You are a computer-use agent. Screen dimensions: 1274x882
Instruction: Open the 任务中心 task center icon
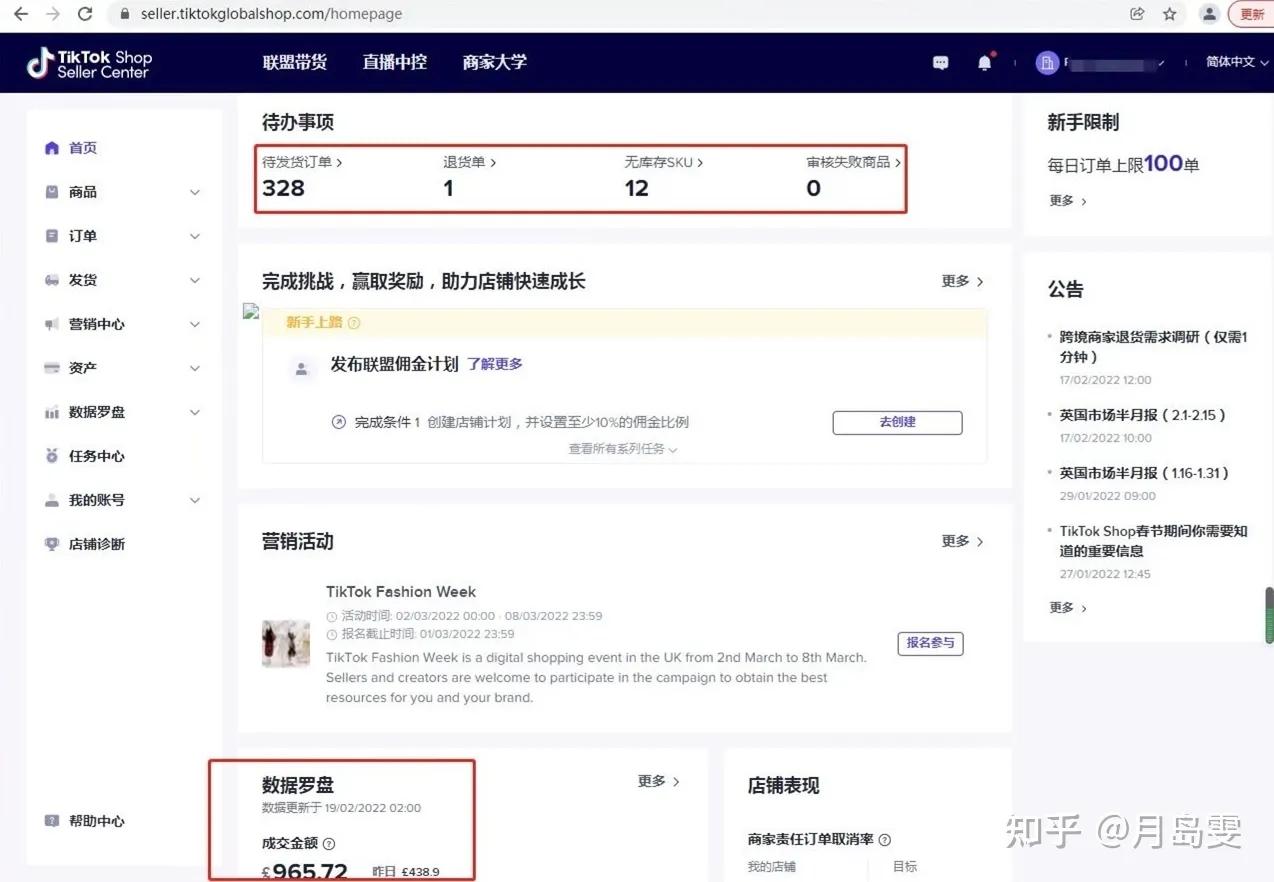point(51,456)
